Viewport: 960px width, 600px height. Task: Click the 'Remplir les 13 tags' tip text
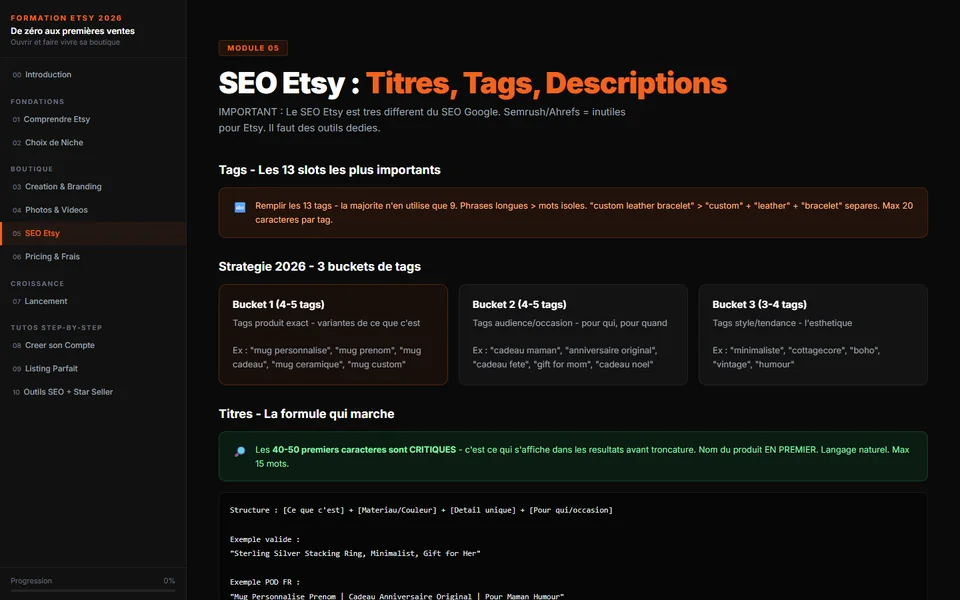point(584,212)
